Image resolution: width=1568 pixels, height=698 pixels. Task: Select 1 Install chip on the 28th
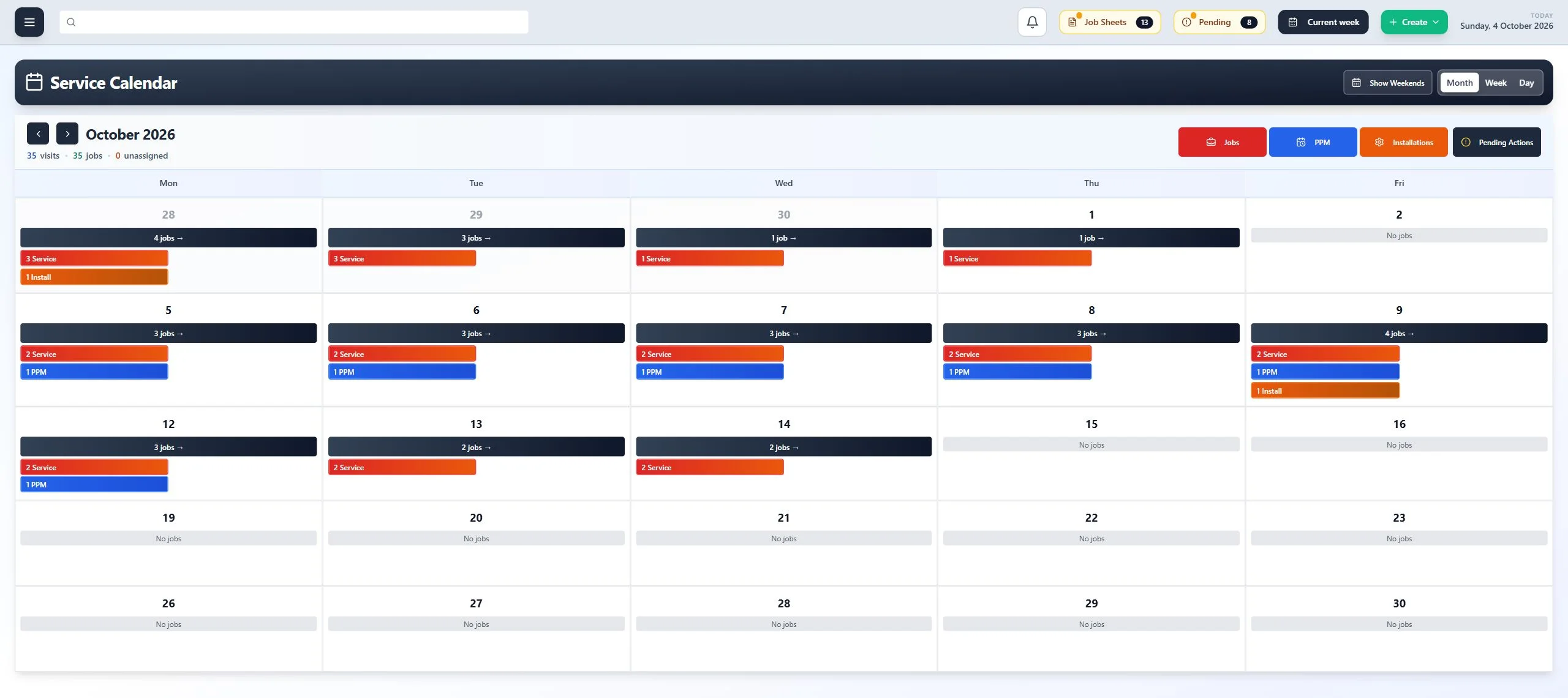[x=94, y=277]
